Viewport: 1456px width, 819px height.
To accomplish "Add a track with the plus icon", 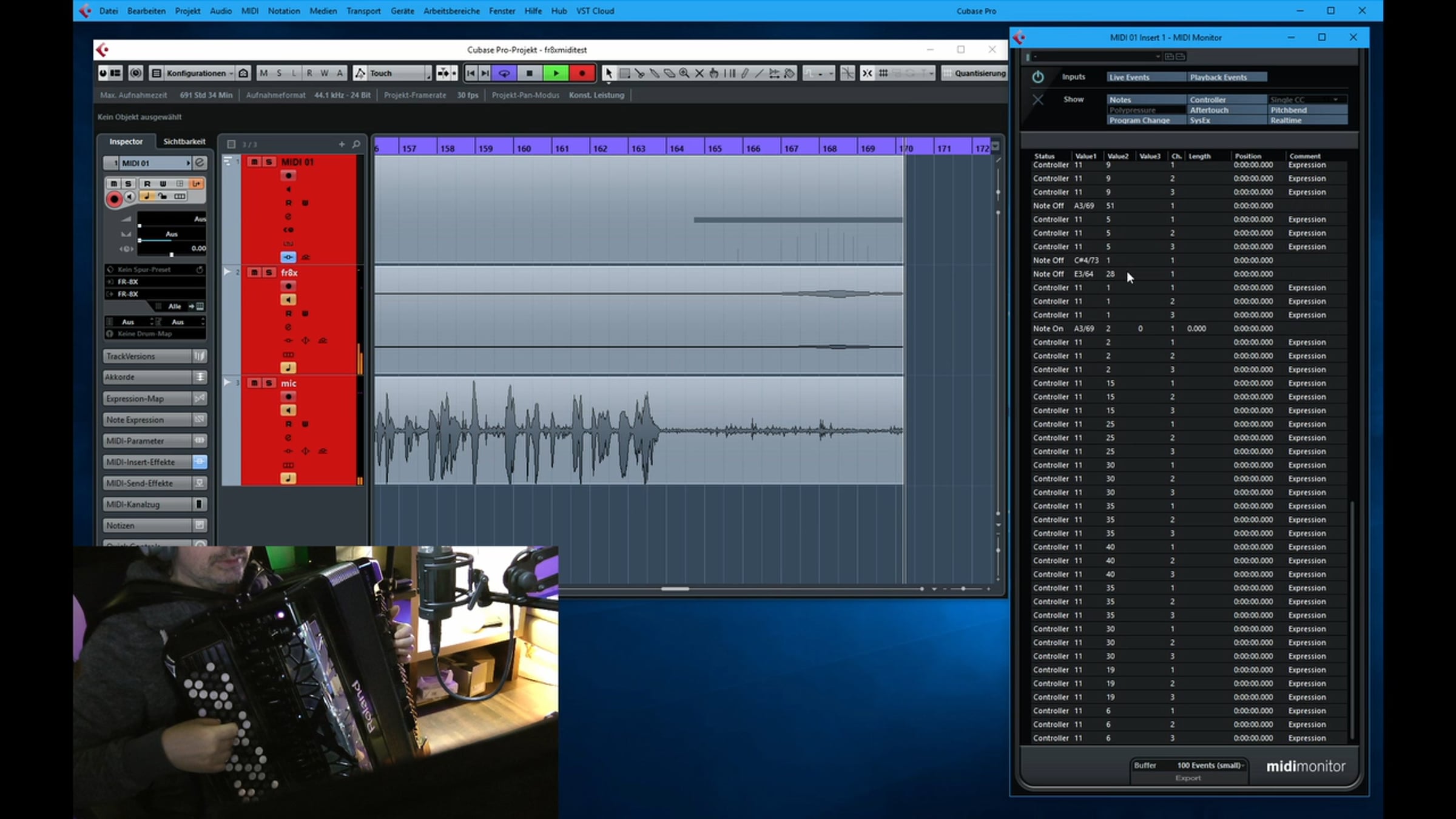I will click(x=342, y=144).
